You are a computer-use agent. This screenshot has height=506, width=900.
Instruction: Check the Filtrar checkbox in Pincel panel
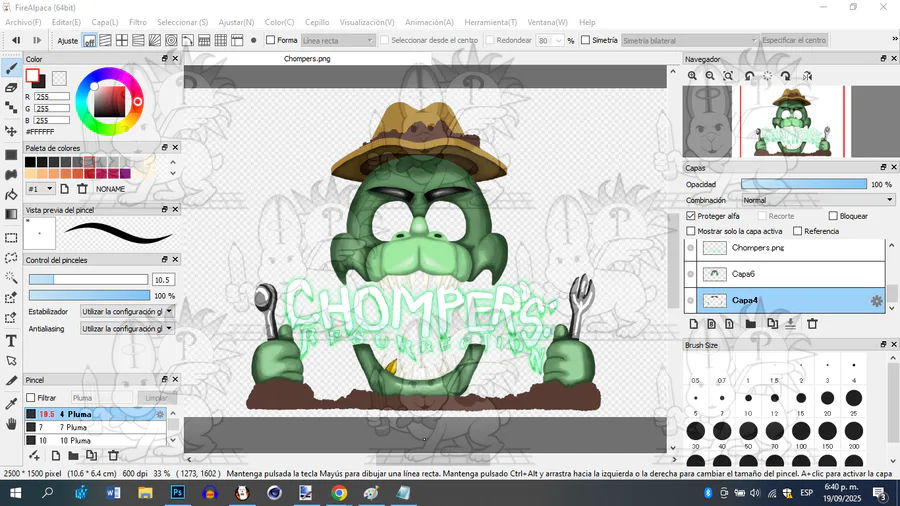tap(31, 398)
